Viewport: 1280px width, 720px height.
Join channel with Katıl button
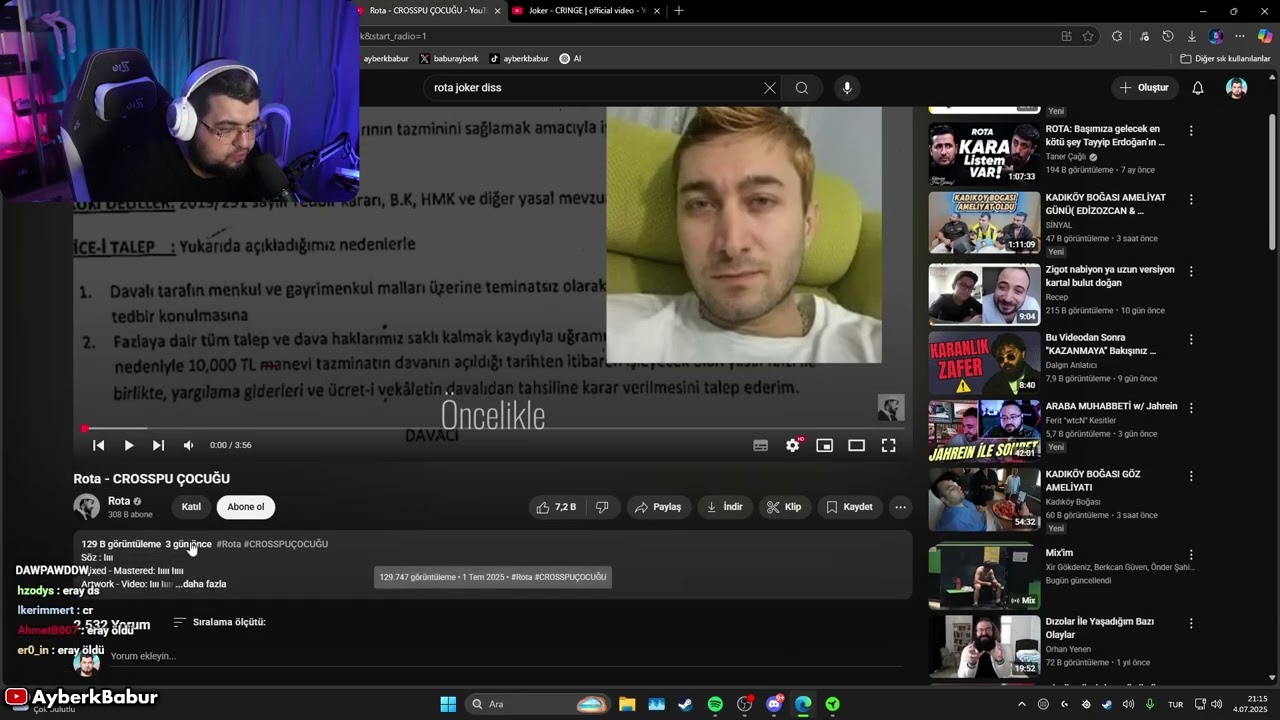click(x=191, y=507)
